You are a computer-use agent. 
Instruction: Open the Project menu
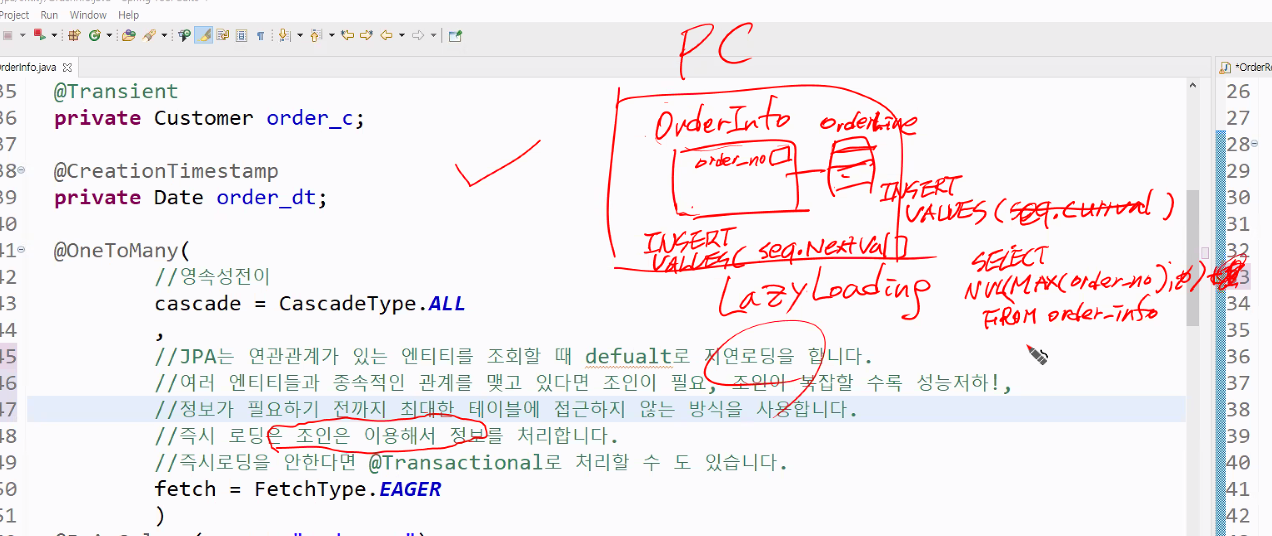pos(13,15)
